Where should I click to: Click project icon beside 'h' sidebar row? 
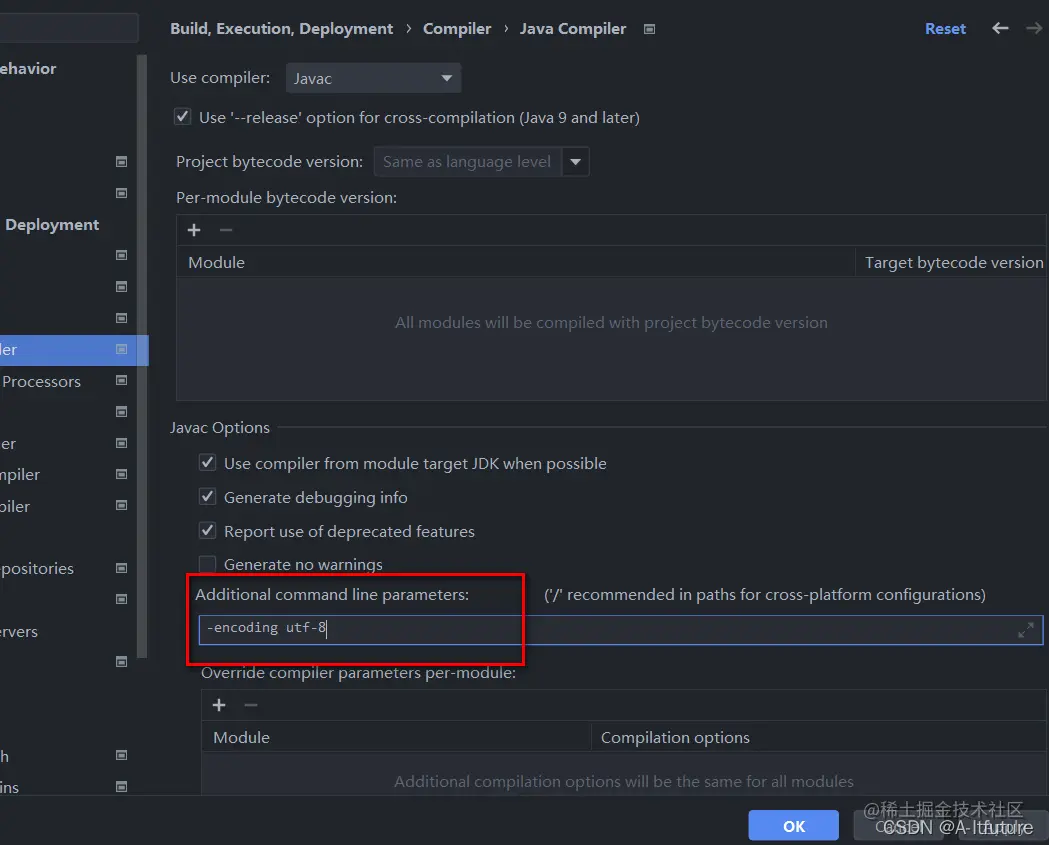(121, 755)
